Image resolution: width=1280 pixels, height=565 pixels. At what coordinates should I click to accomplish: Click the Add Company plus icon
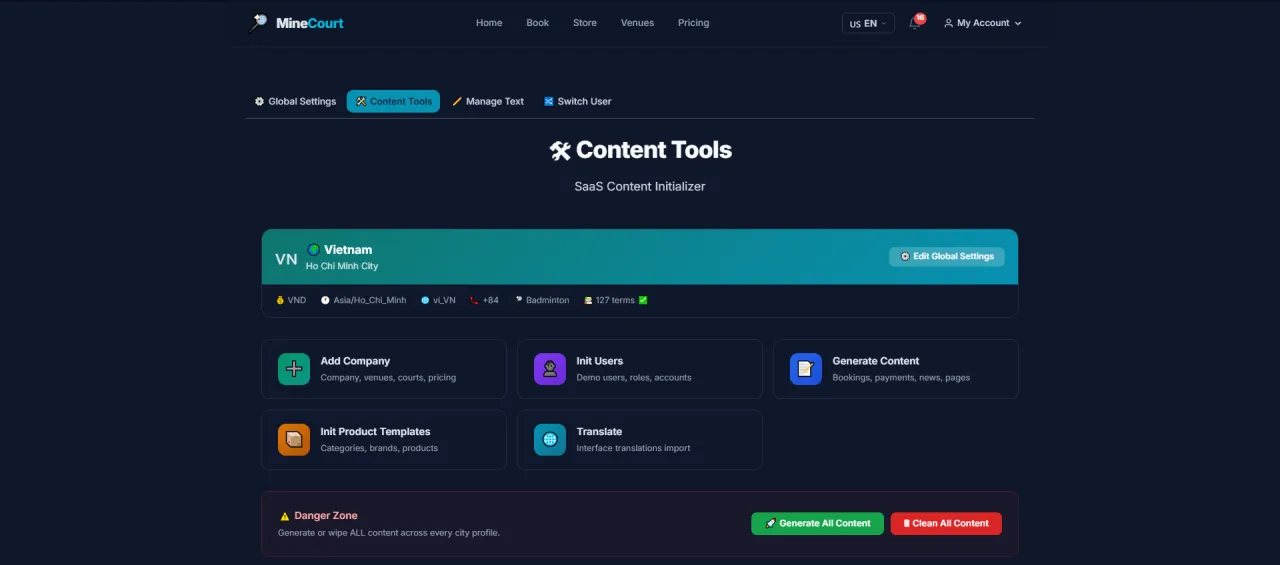(x=294, y=369)
